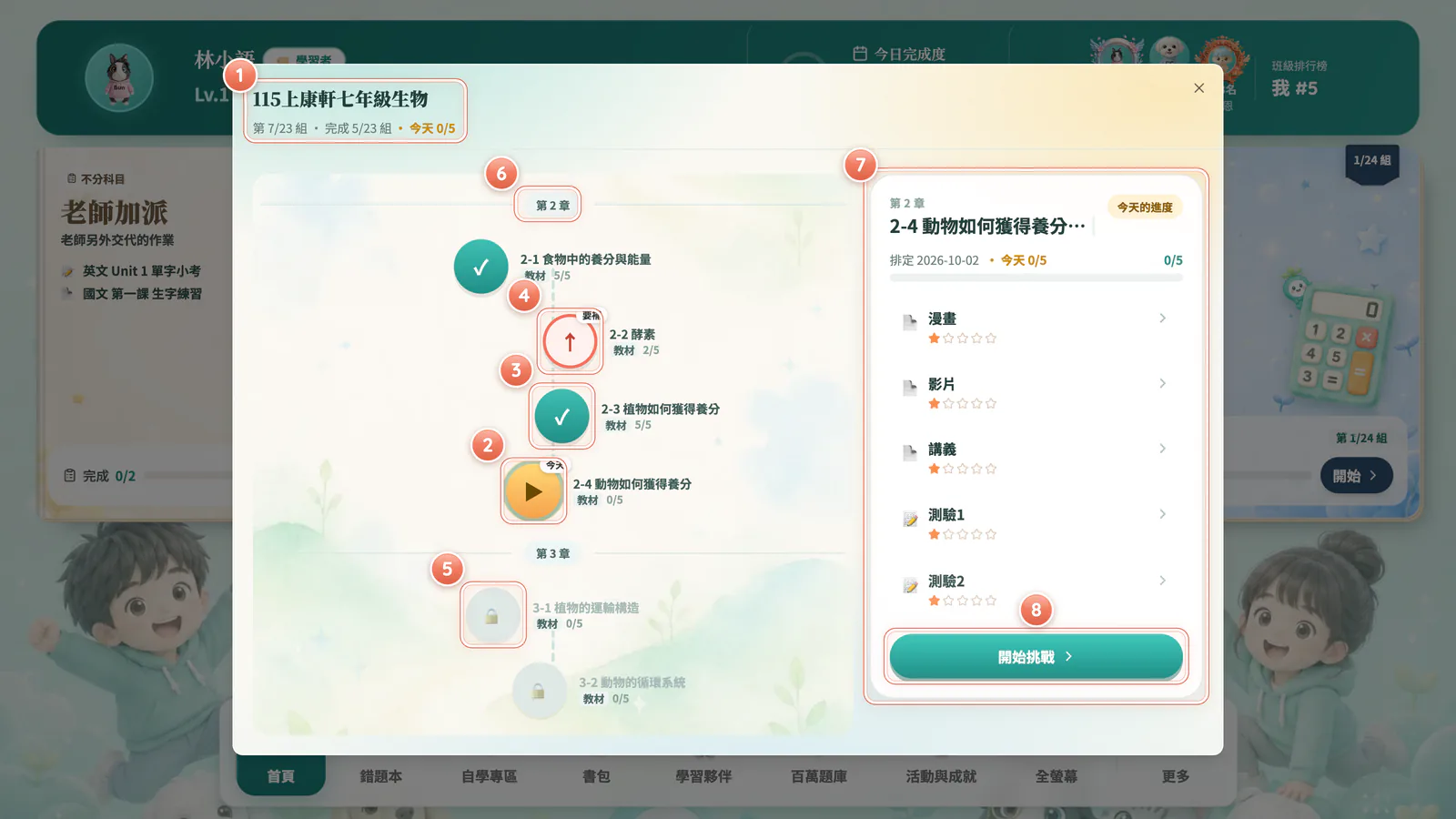Start the 2-4 lesson orange play node
Screen dimensions: 1456x819
[x=533, y=491]
